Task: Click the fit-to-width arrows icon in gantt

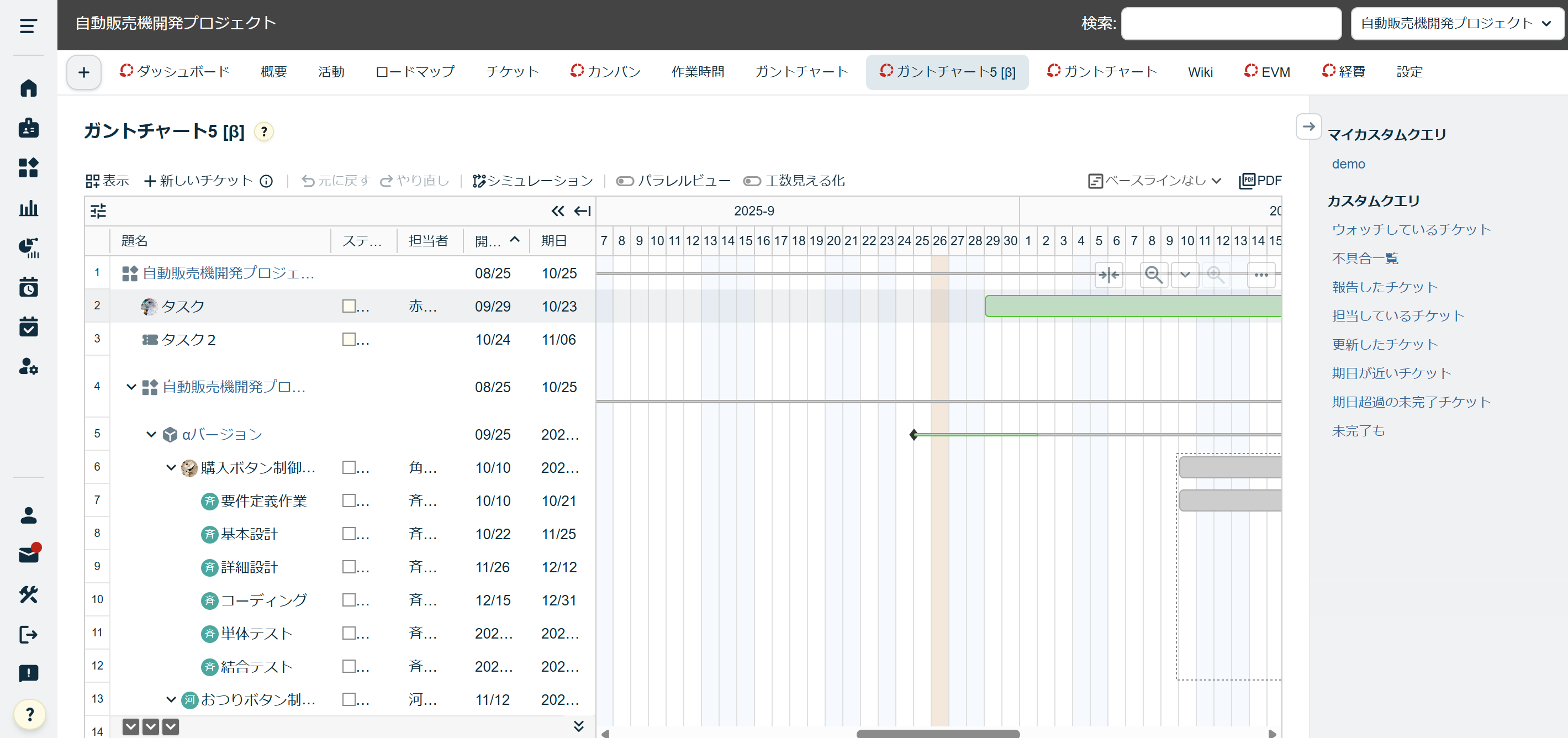Action: pos(1108,275)
